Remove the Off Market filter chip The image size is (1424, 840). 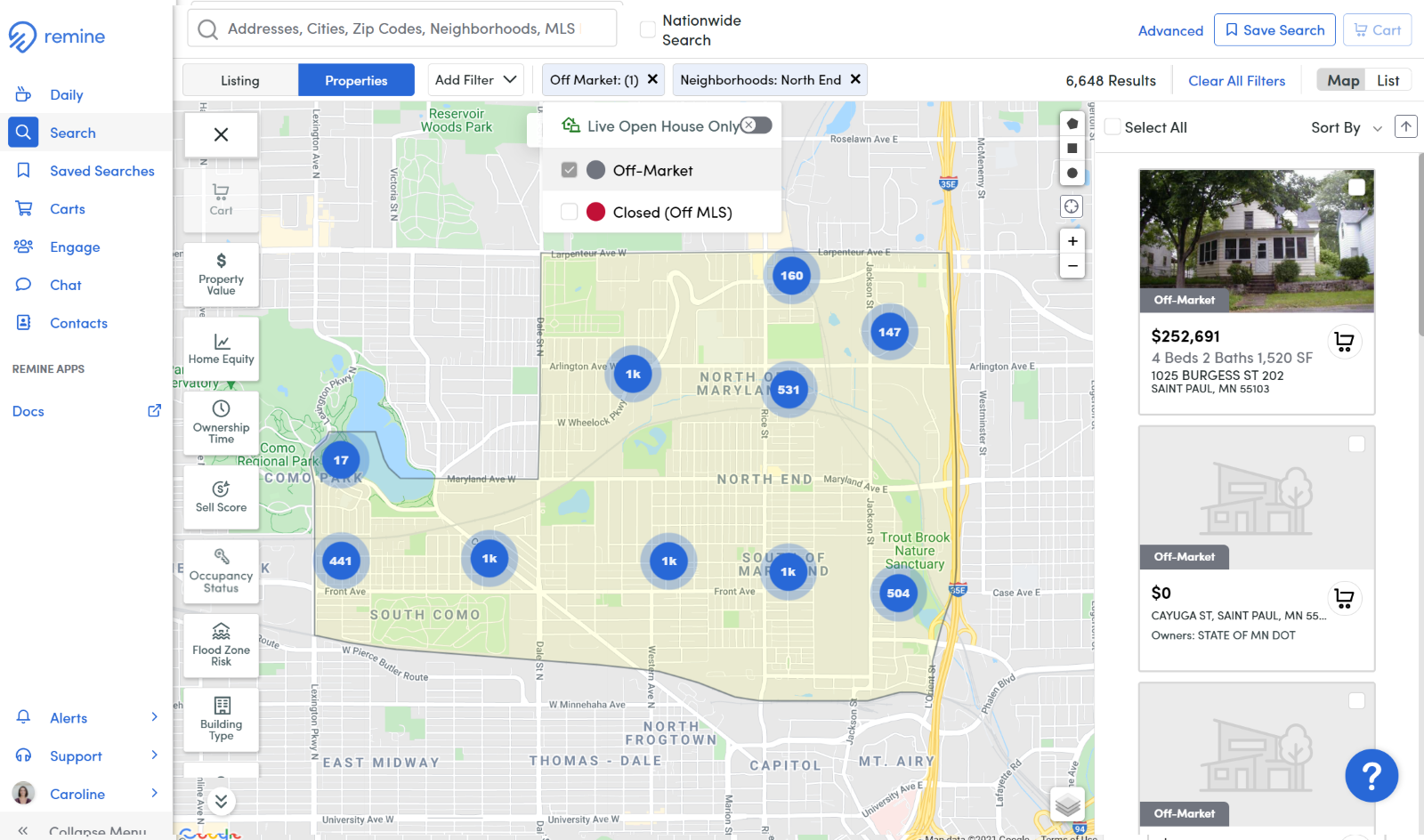pos(652,79)
